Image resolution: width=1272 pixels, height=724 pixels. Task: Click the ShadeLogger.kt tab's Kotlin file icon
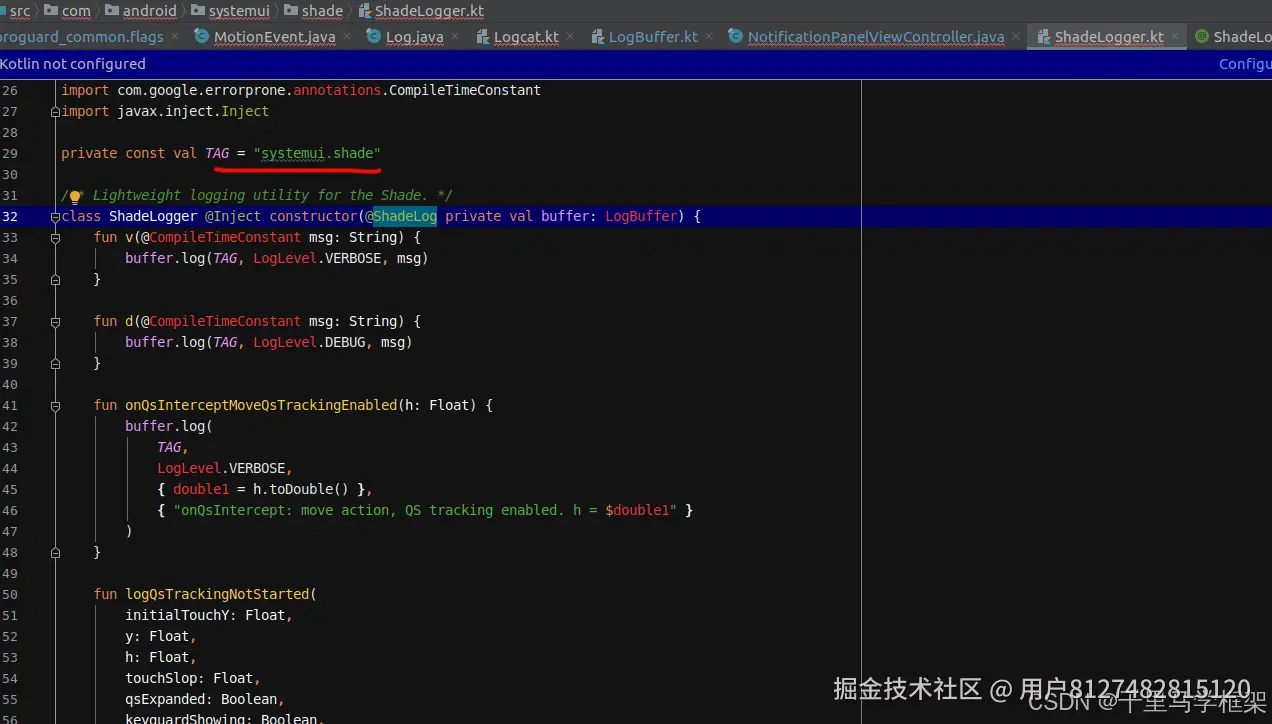[x=1043, y=37]
